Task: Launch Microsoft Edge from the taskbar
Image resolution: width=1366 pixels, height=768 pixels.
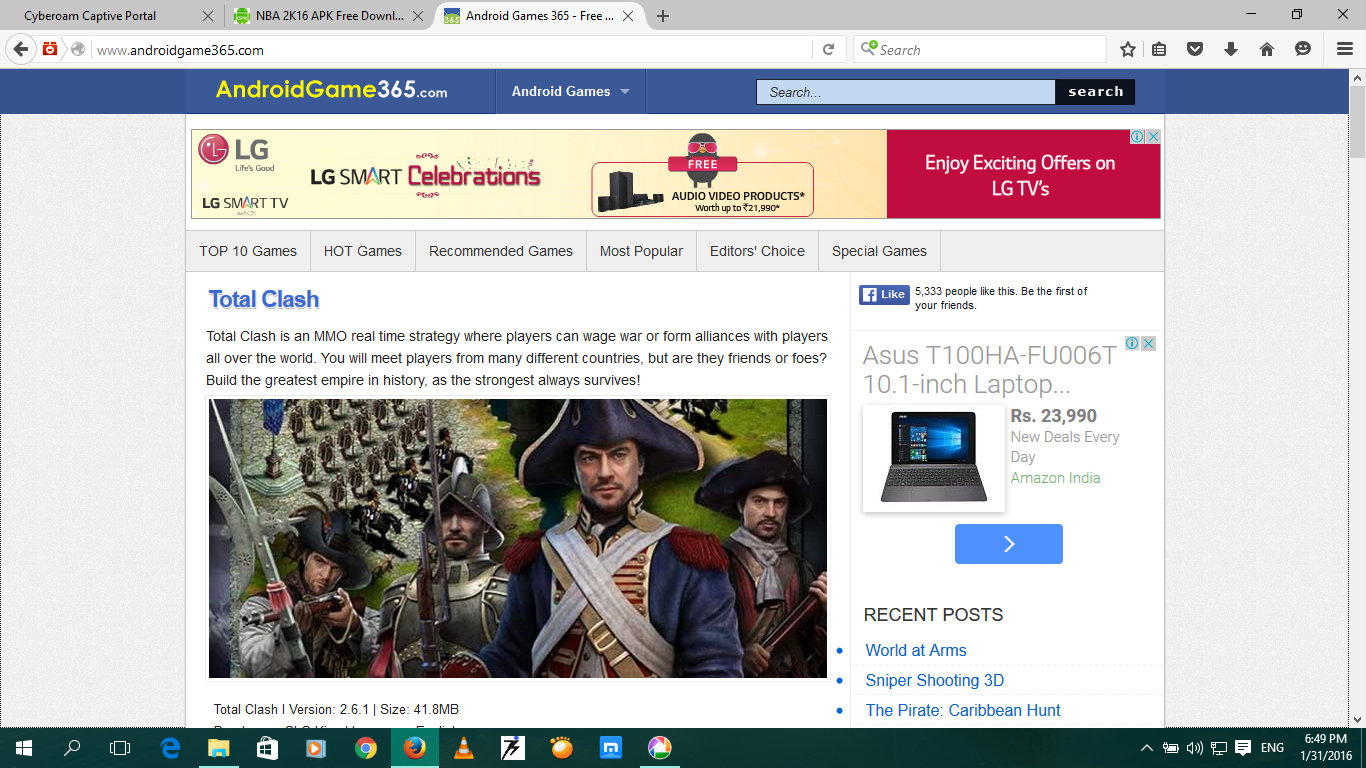Action: pyautogui.click(x=170, y=748)
